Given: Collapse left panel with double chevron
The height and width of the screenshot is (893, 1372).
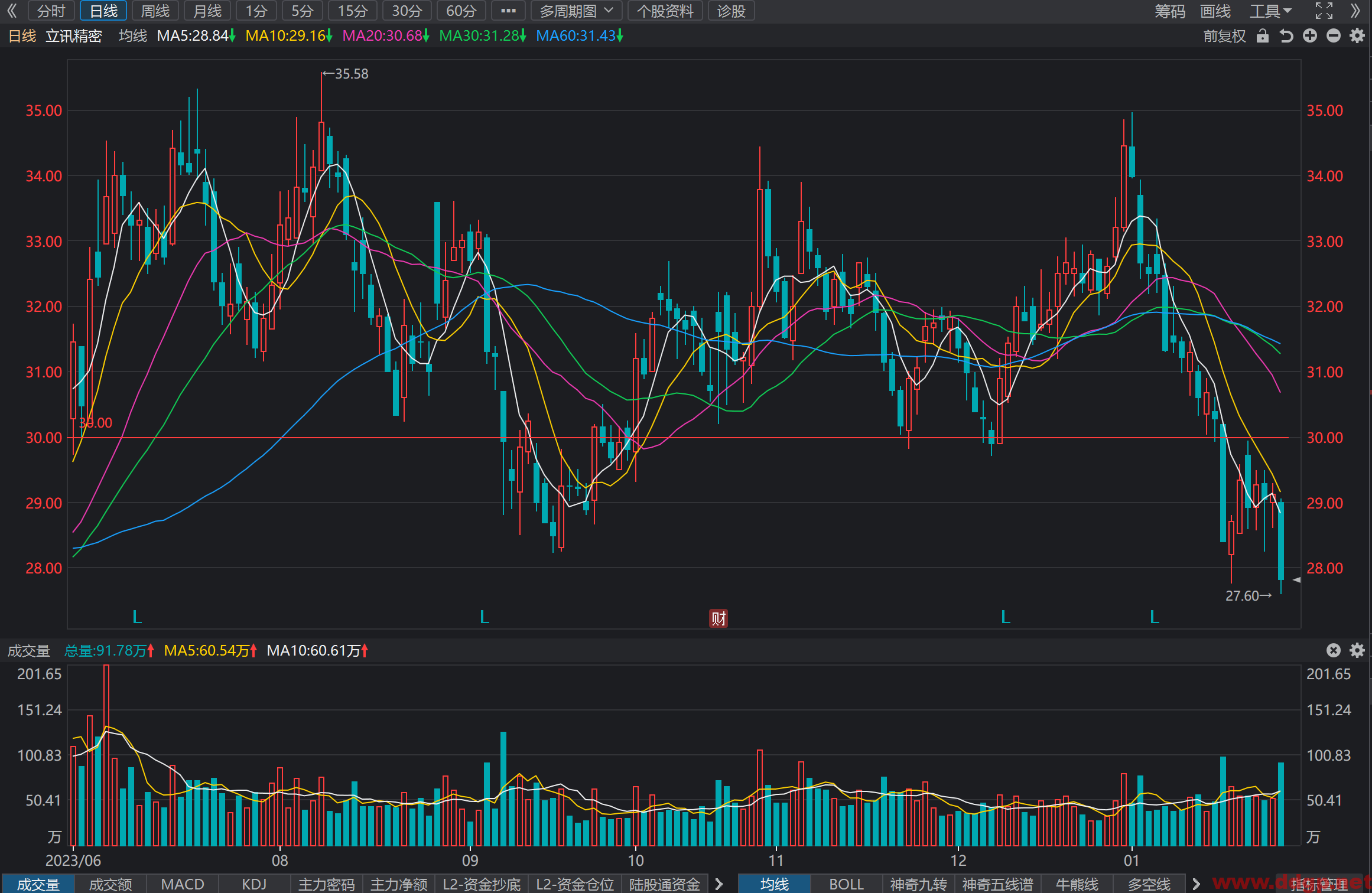Looking at the screenshot, I should click(12, 11).
